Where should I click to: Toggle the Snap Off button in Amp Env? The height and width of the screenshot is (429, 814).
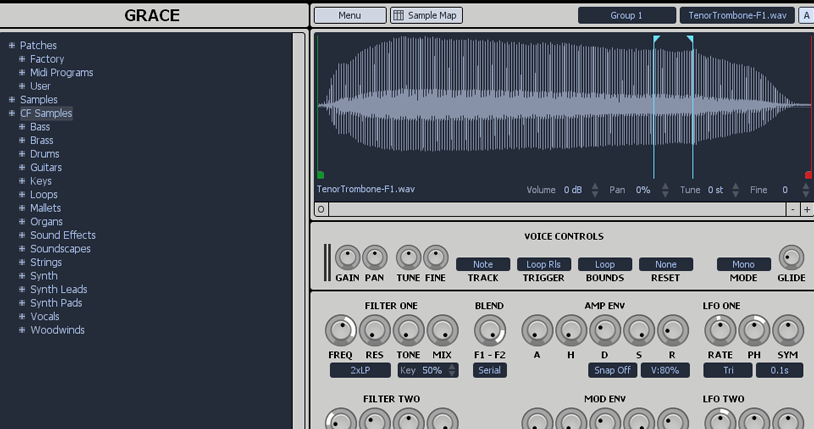[612, 370]
